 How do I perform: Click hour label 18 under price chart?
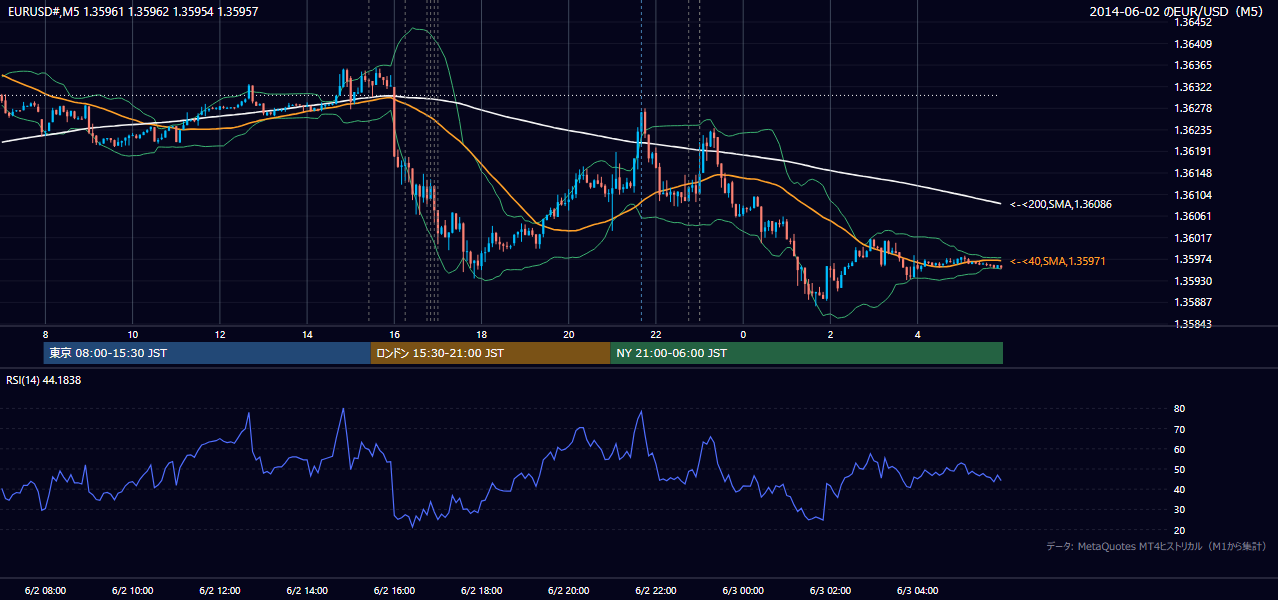pos(481,334)
